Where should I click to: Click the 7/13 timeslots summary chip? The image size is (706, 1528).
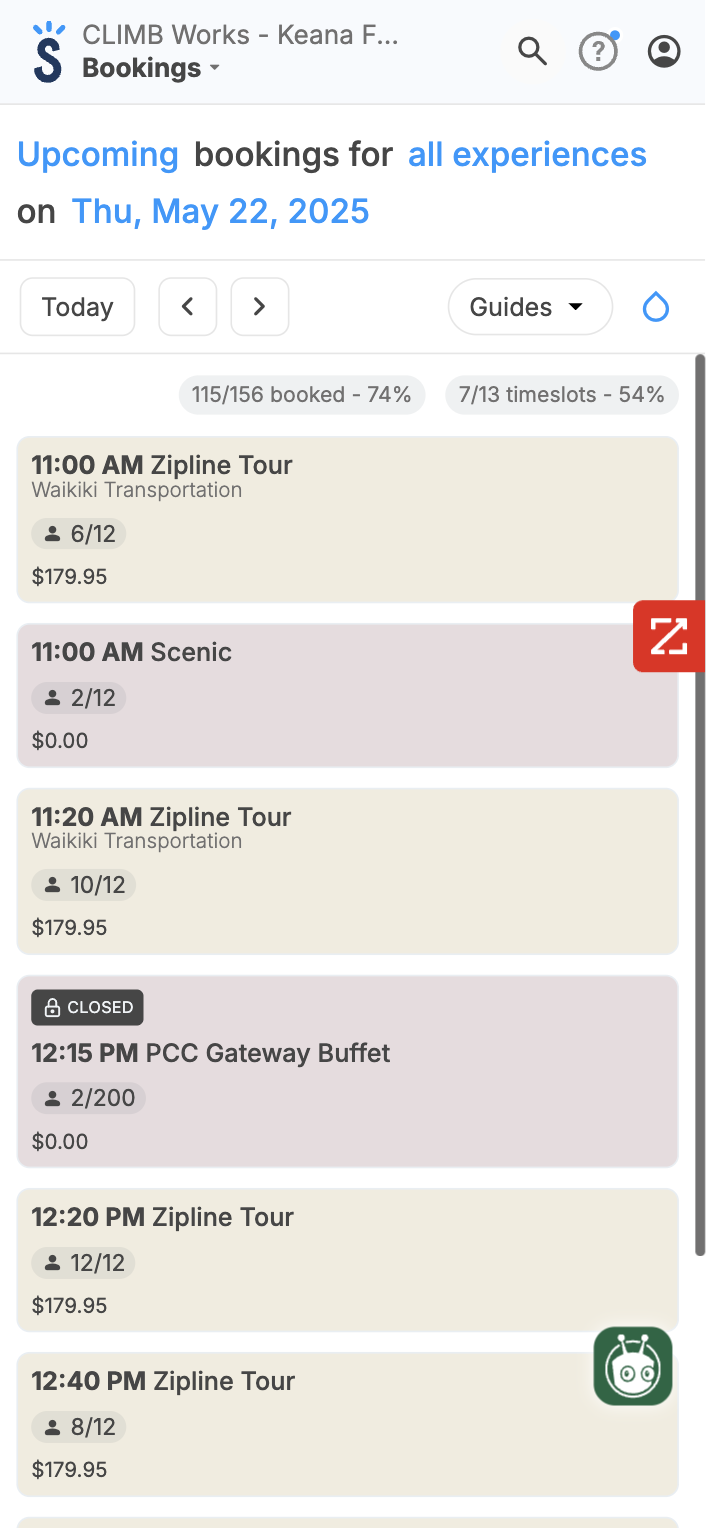[x=561, y=395]
